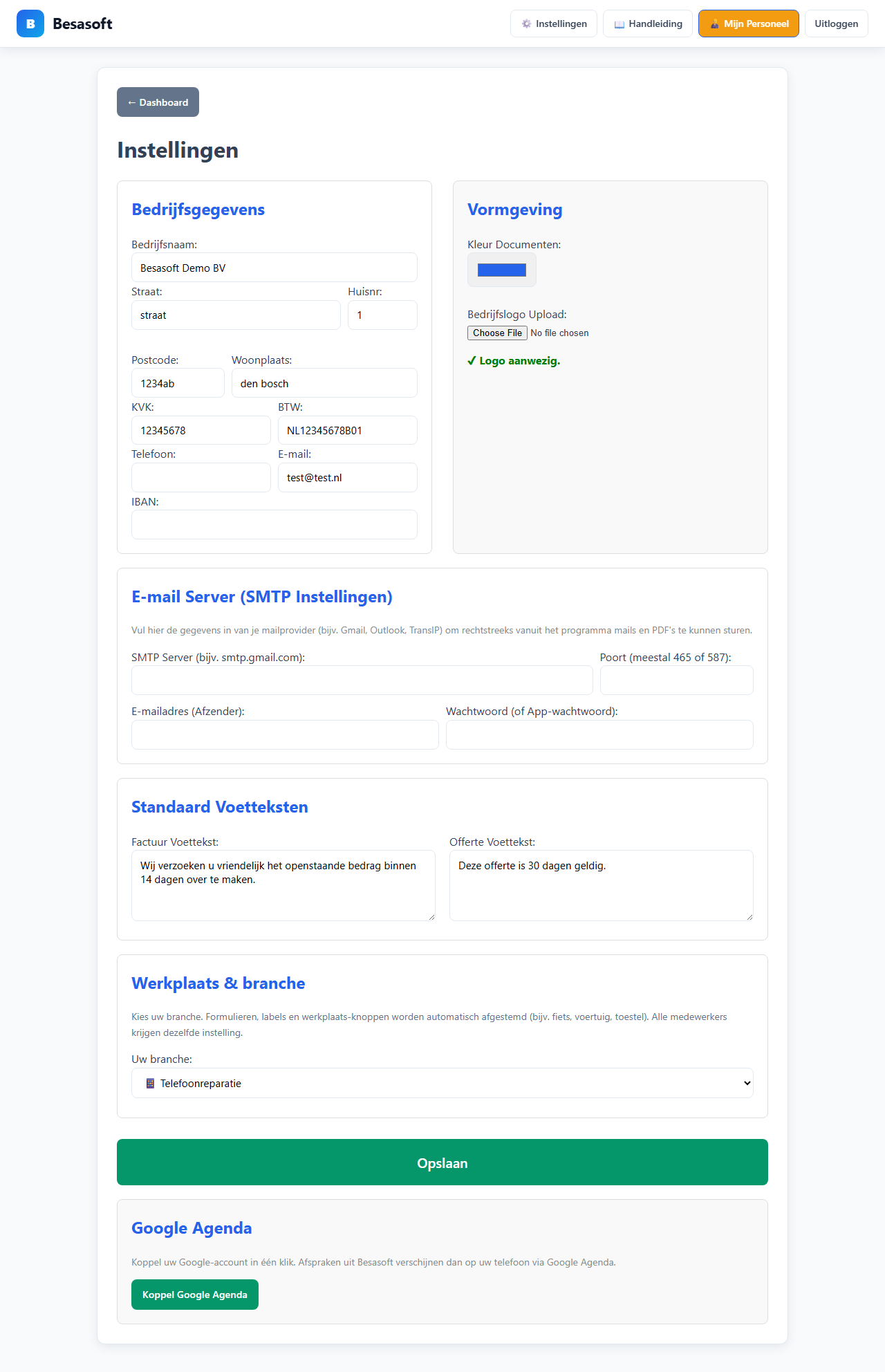Click the BTW field with NL12345678B01

point(348,430)
